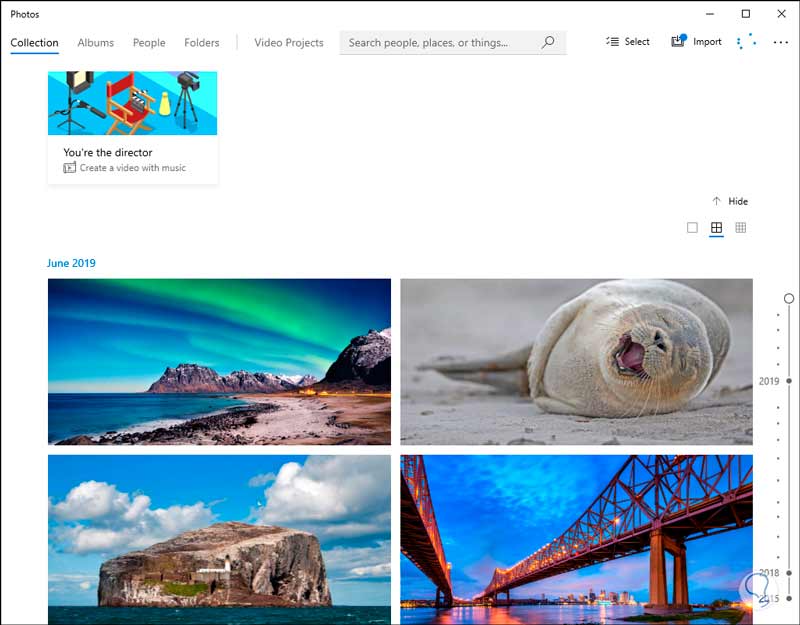Open the red bridge at dusk photo
This screenshot has height=625, width=800.
point(577,540)
